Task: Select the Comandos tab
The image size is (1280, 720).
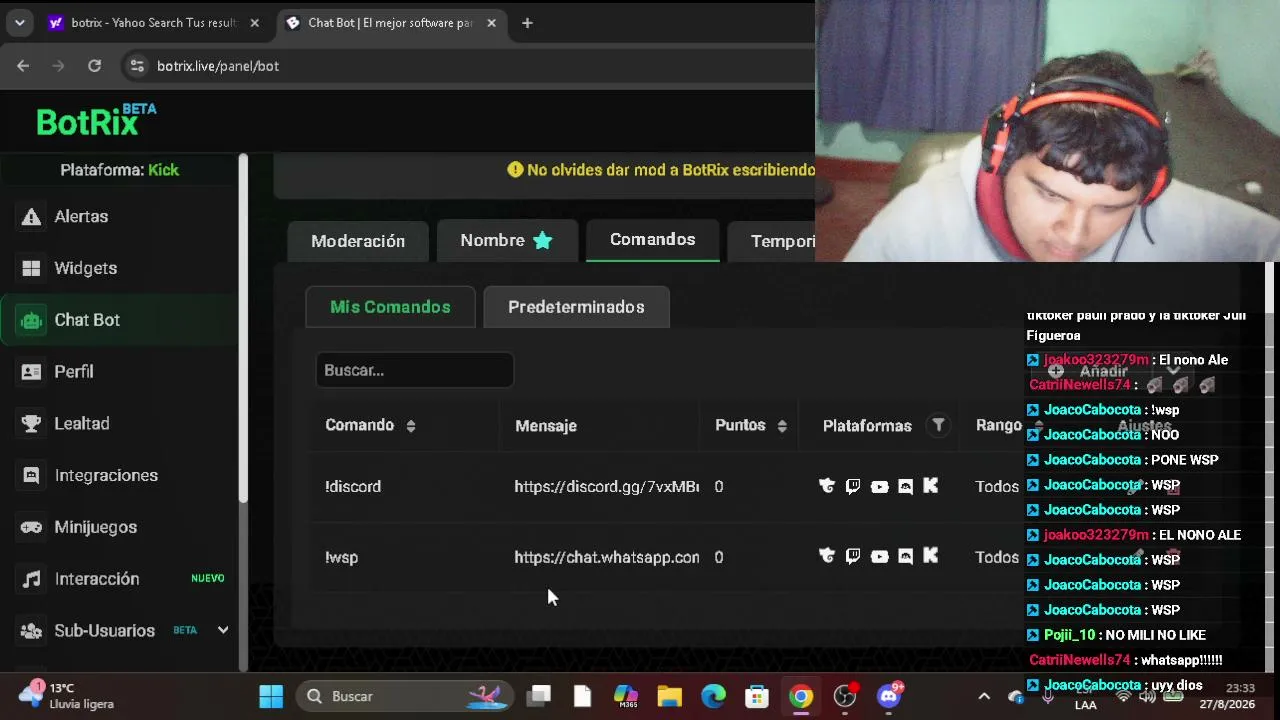Action: (x=653, y=239)
